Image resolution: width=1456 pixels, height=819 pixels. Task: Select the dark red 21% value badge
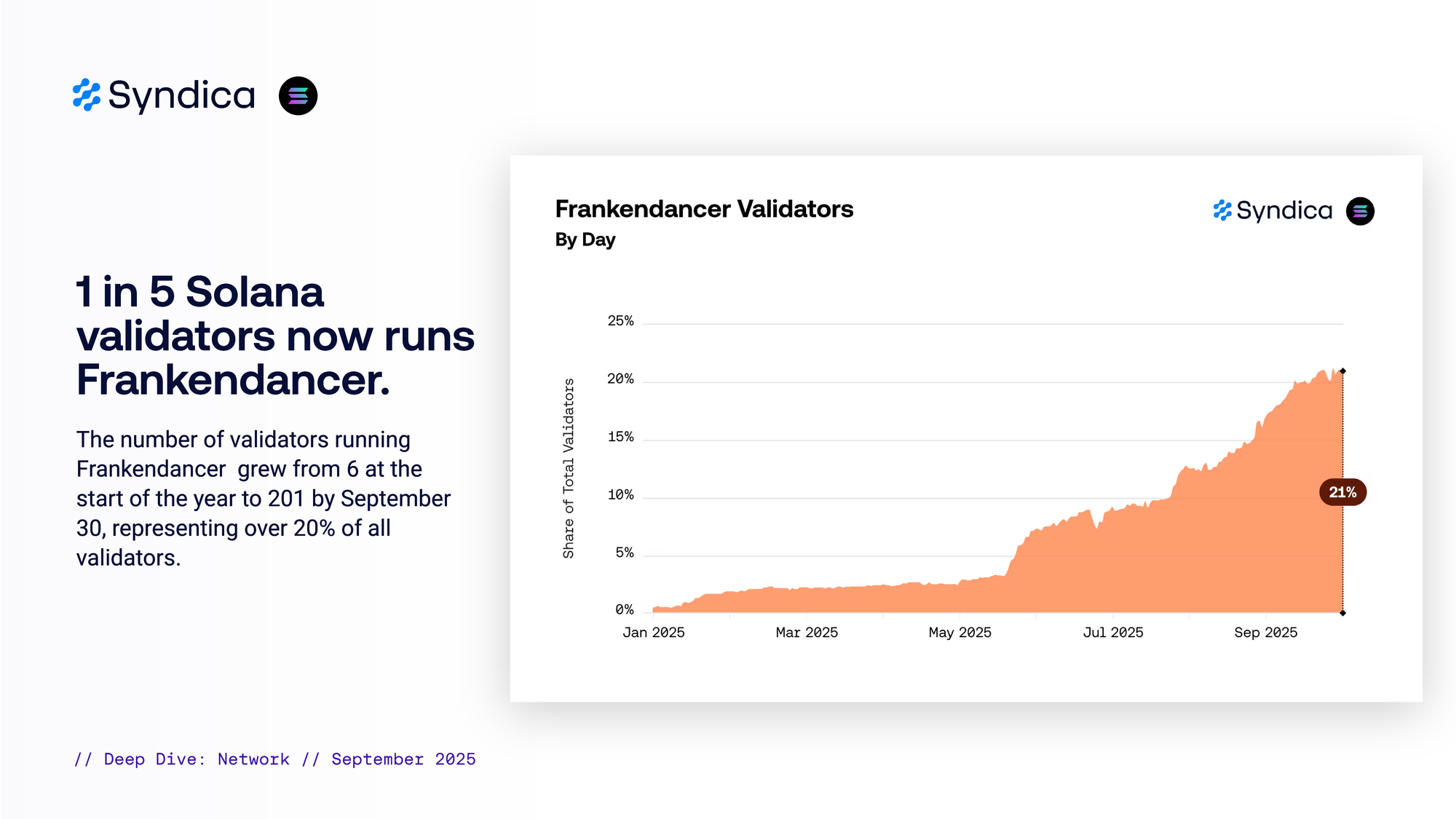pyautogui.click(x=1342, y=492)
